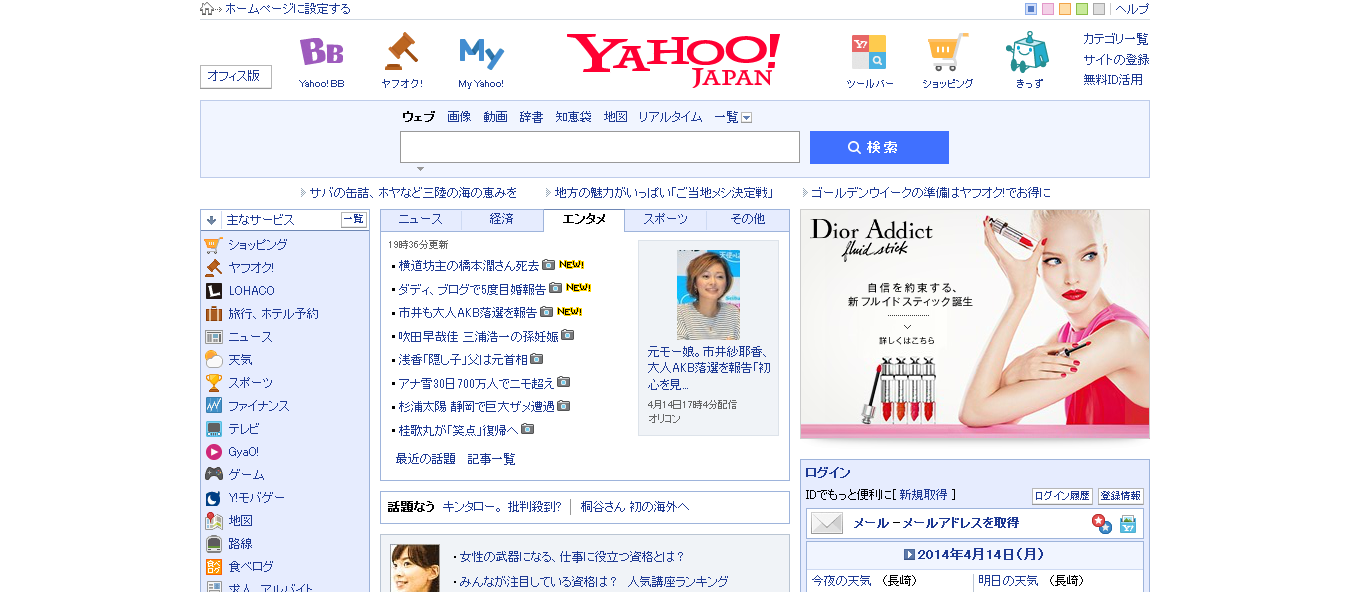Select the 辞書 search type
This screenshot has width=1349, height=592.
pyautogui.click(x=531, y=117)
